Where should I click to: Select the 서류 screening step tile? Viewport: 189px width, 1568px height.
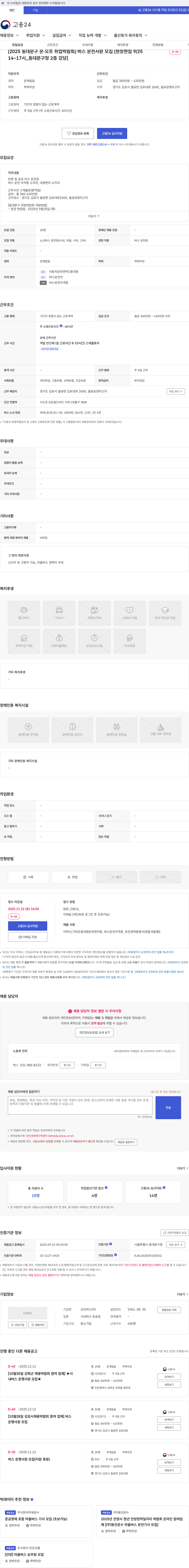coord(28,877)
